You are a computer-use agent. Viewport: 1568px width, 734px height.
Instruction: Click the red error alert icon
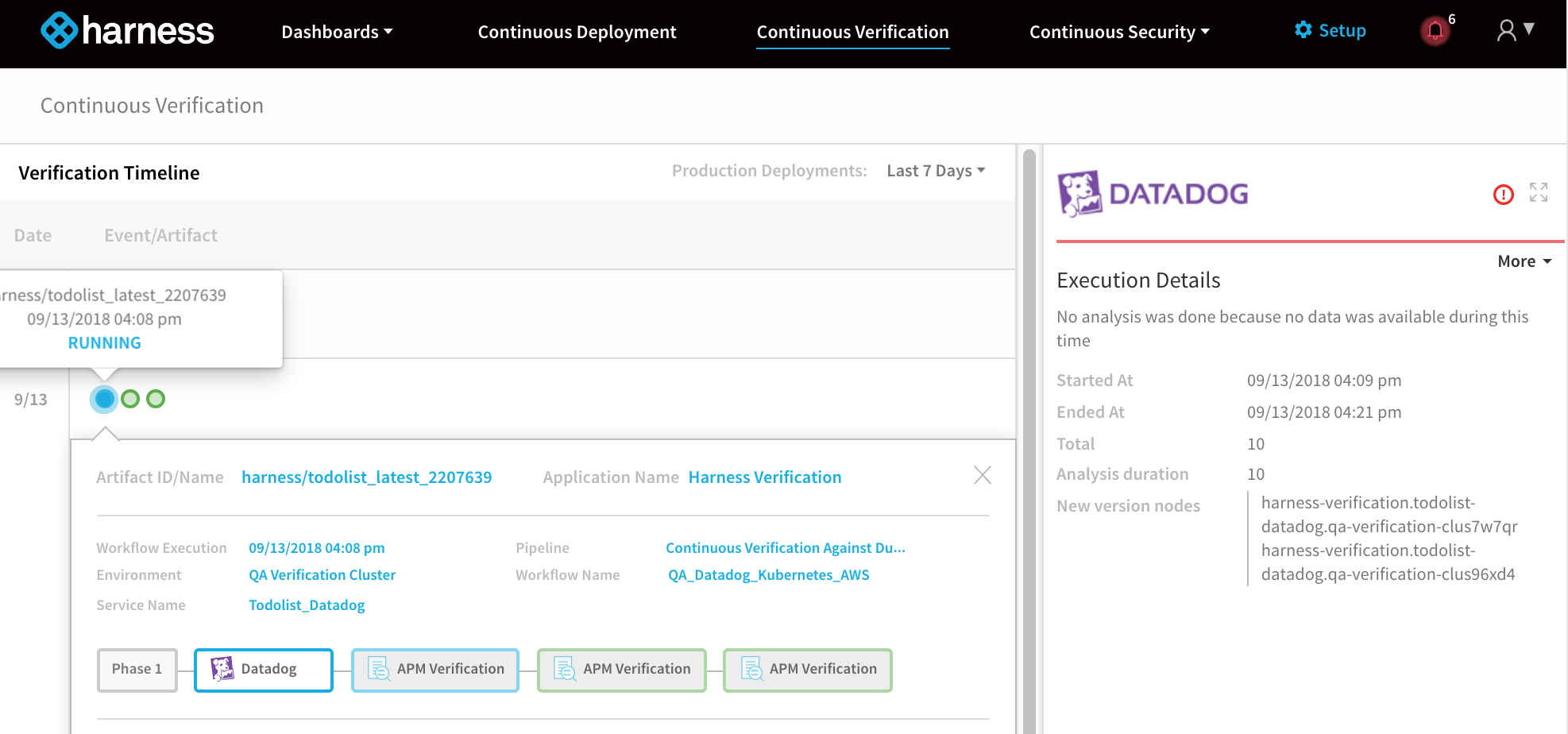pyautogui.click(x=1504, y=194)
